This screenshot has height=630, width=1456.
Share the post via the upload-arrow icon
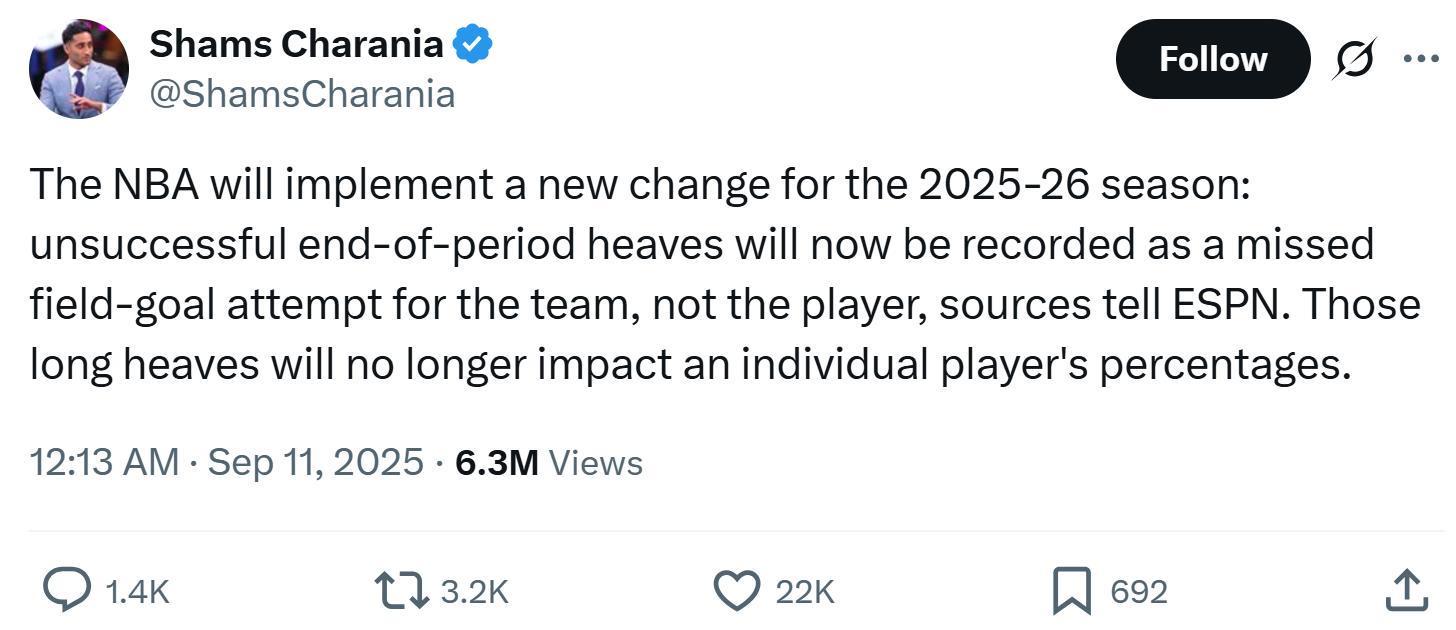[x=1405, y=591]
